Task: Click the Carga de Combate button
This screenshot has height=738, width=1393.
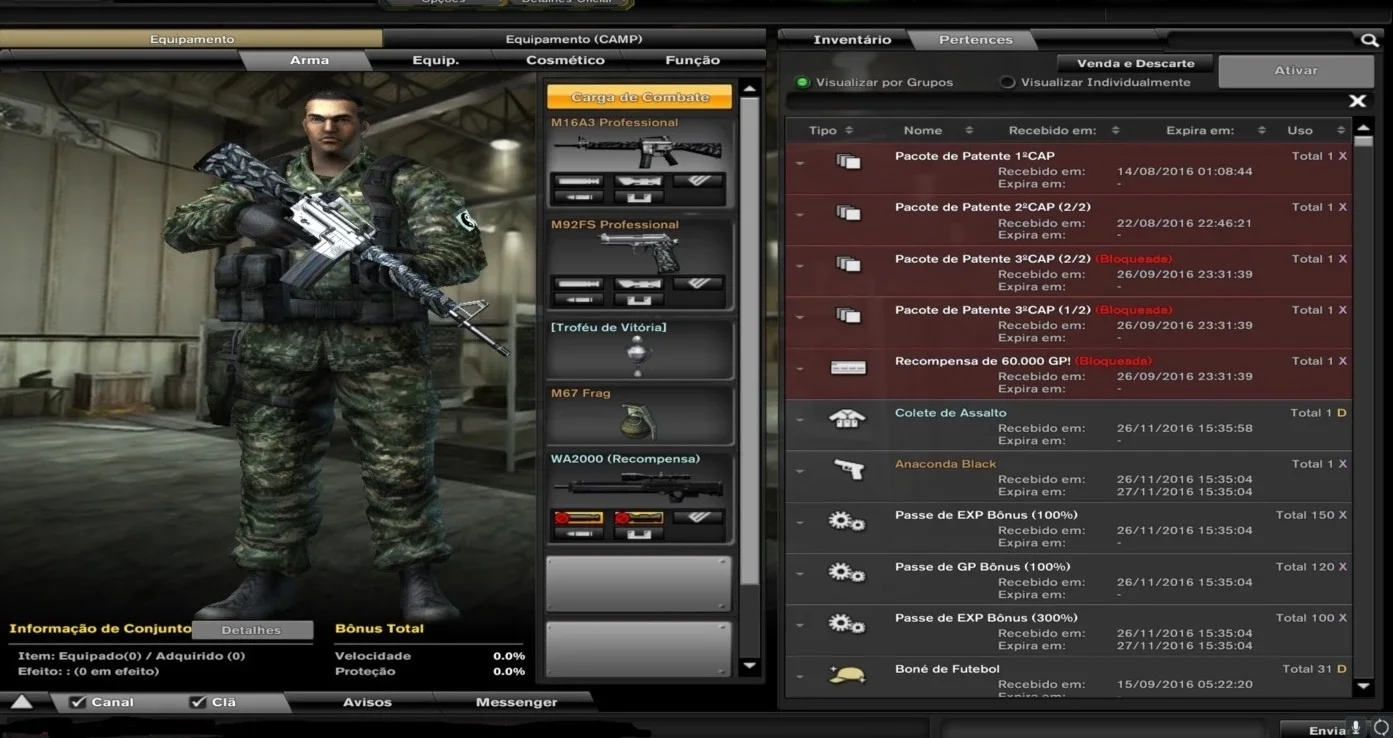Action: (640, 97)
